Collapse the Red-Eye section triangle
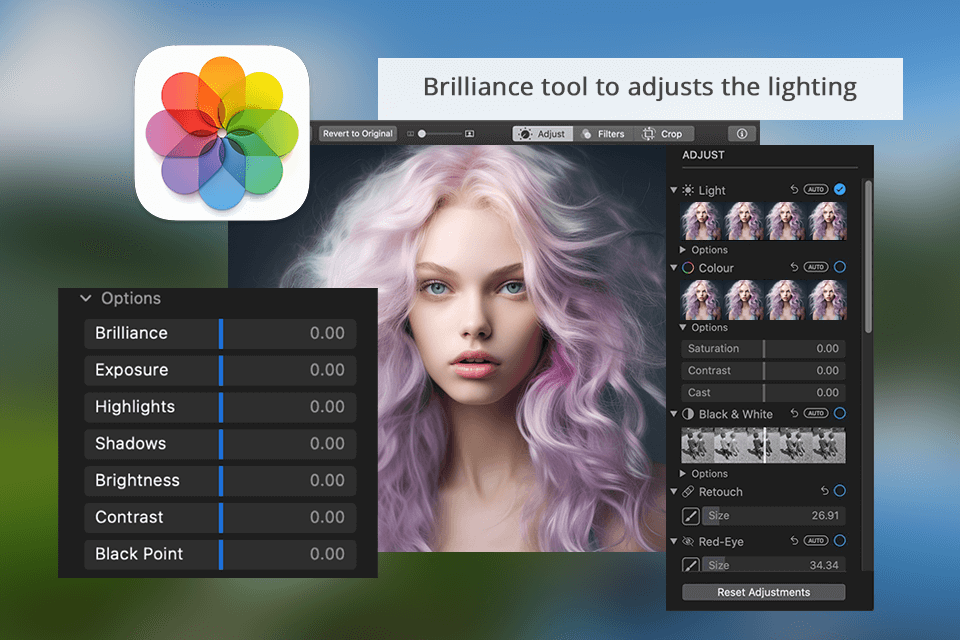 coord(674,541)
